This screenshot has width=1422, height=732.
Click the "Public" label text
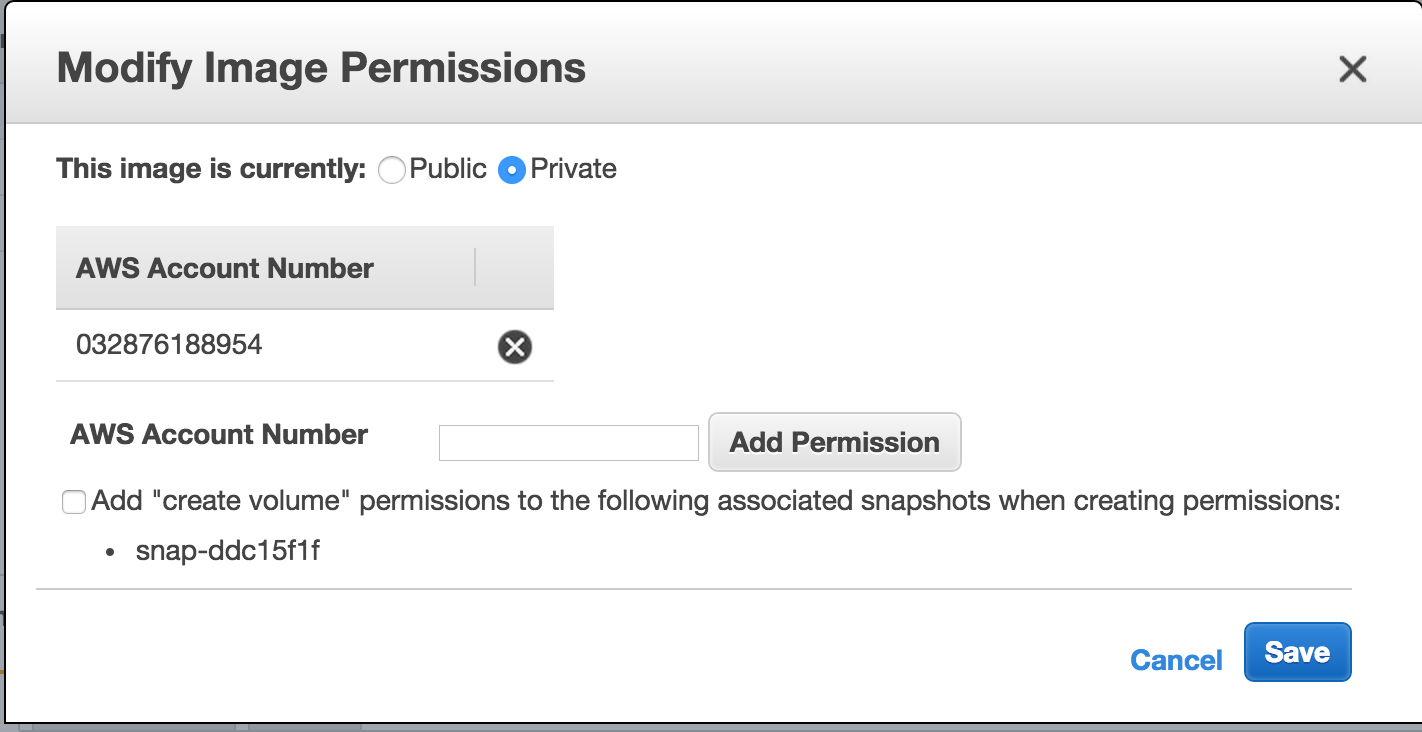click(448, 169)
